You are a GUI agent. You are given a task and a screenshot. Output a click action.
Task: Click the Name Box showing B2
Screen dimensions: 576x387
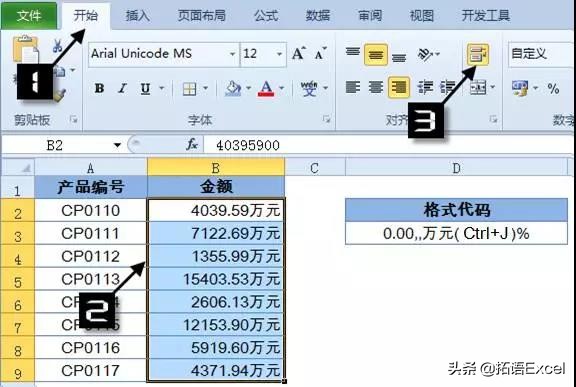[x=55, y=145]
